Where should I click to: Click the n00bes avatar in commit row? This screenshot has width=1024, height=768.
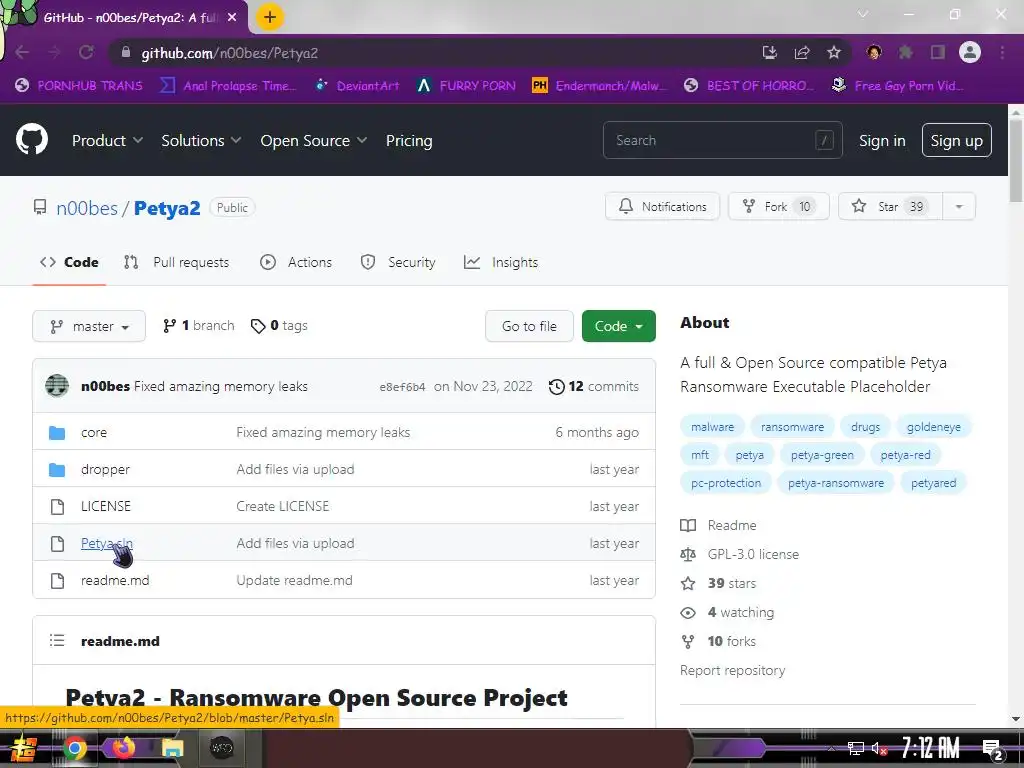pyautogui.click(x=57, y=386)
